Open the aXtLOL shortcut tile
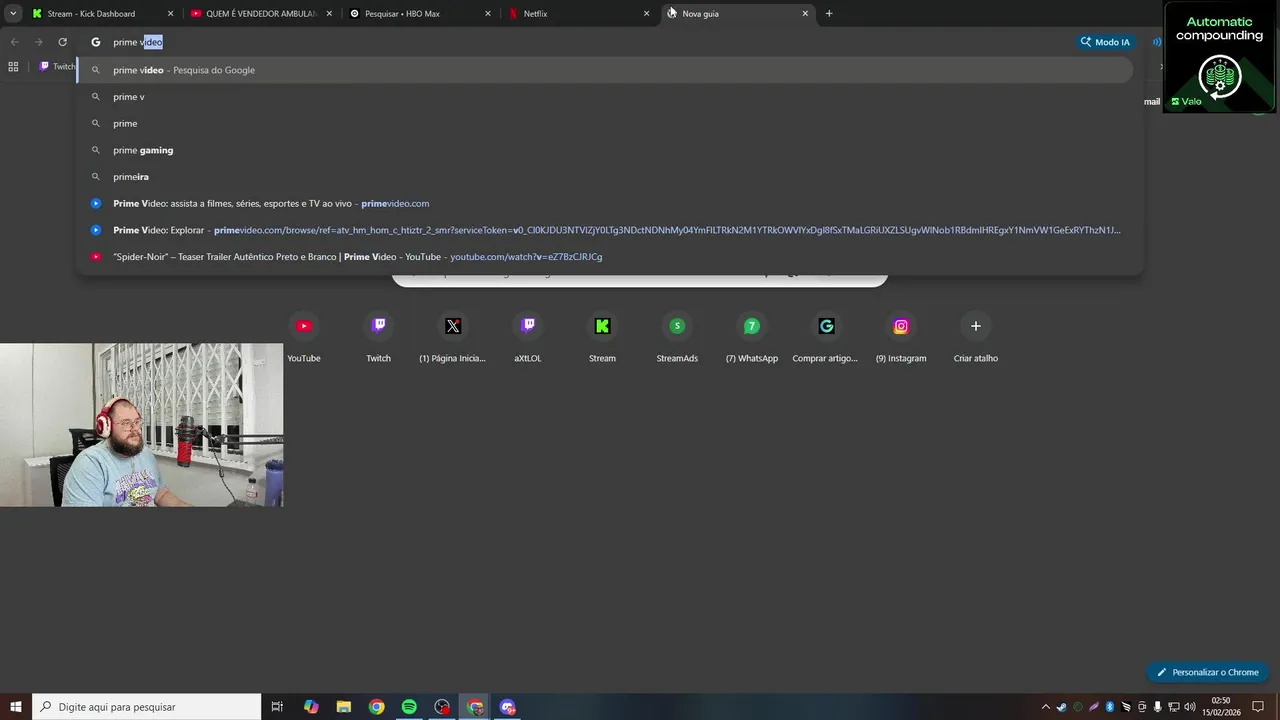Viewport: 1280px width, 720px height. [528, 337]
